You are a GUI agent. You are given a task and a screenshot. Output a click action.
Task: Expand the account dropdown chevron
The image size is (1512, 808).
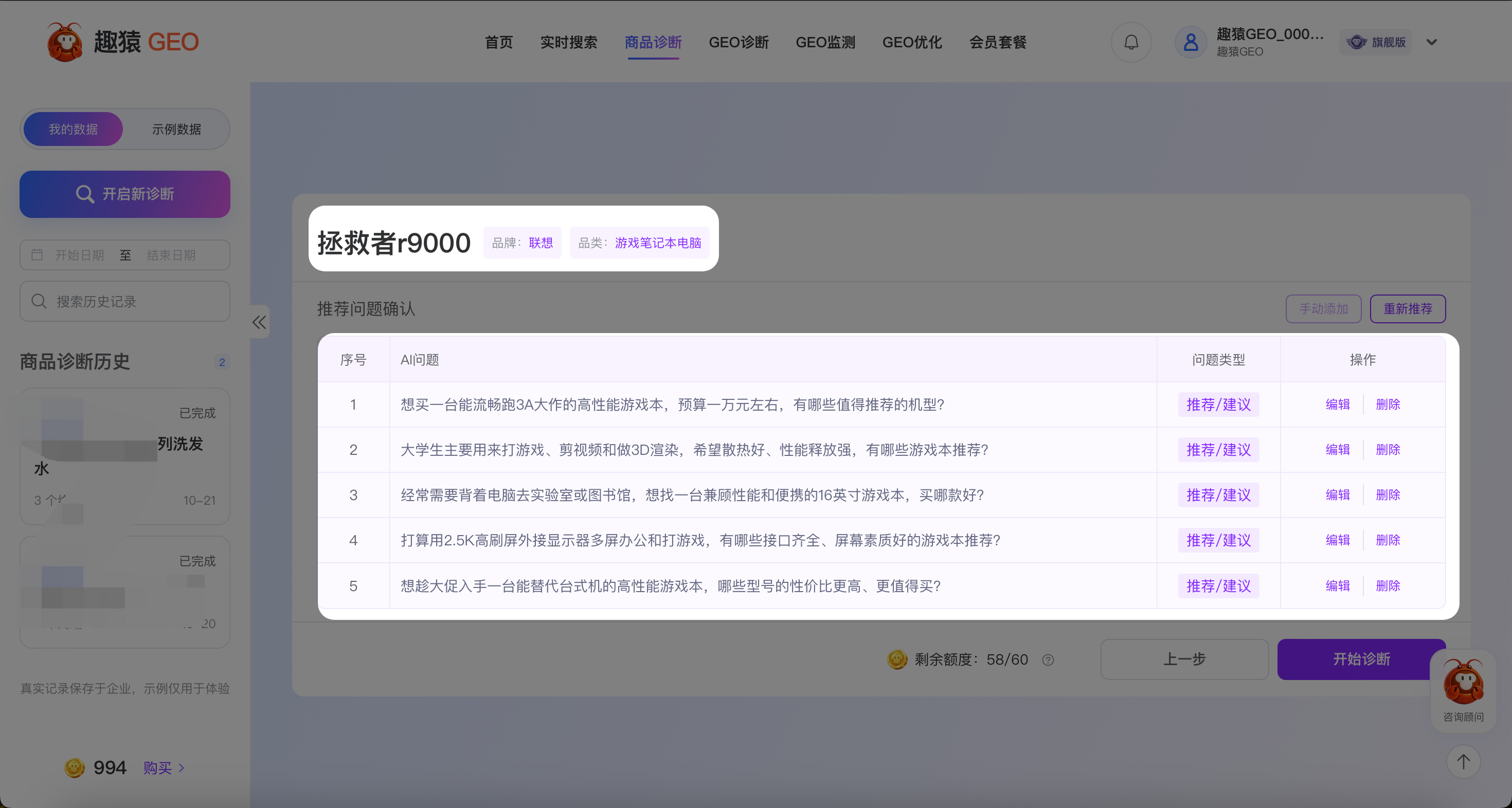click(x=1432, y=42)
